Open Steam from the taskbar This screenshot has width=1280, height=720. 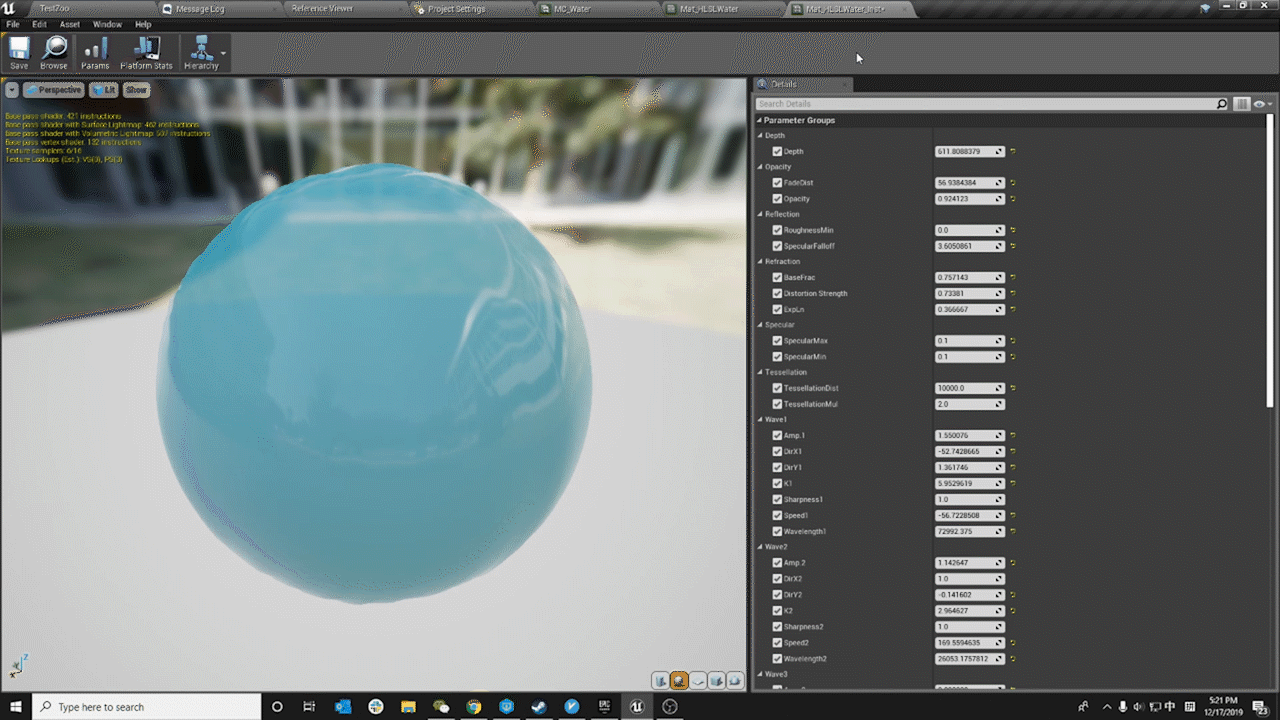pos(539,706)
